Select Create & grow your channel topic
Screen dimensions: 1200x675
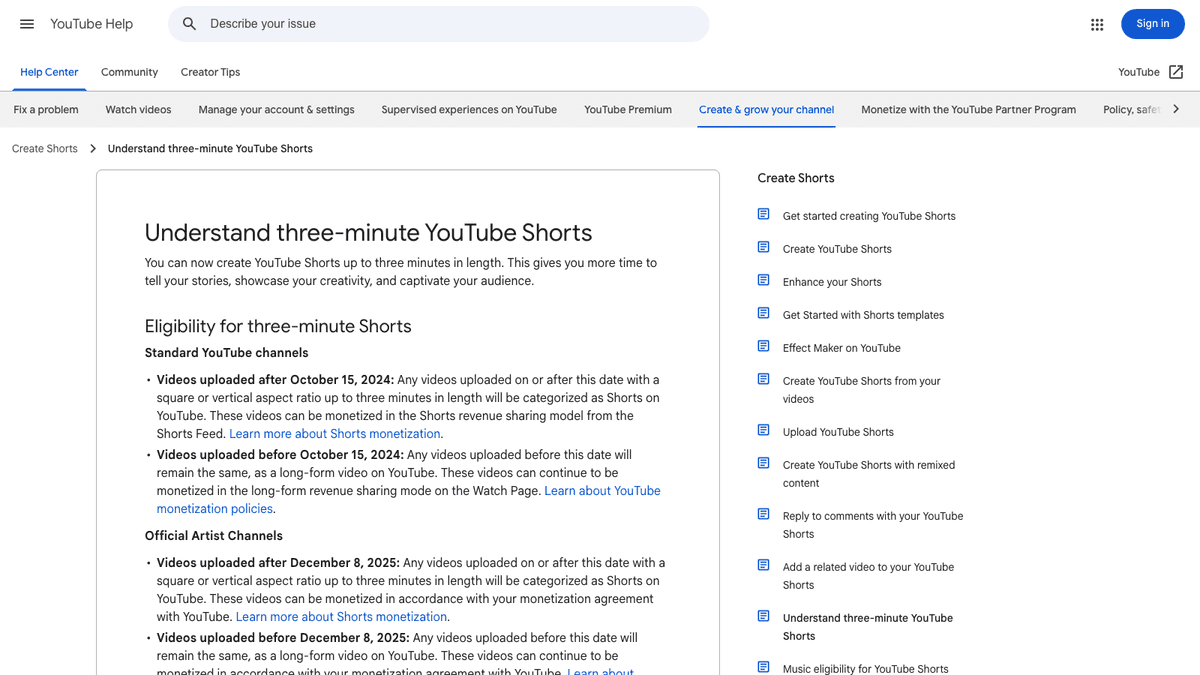click(x=766, y=110)
